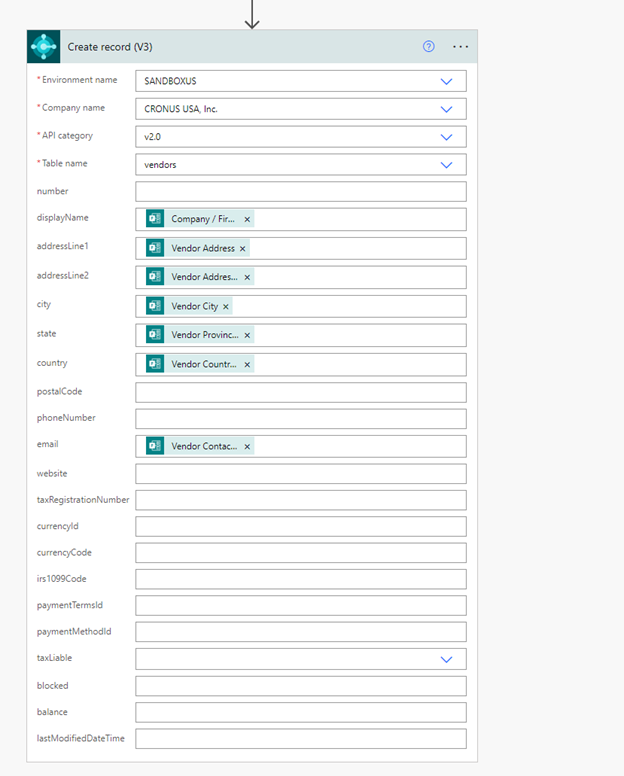
Task: Click the postalCode input field
Action: [x=301, y=392]
